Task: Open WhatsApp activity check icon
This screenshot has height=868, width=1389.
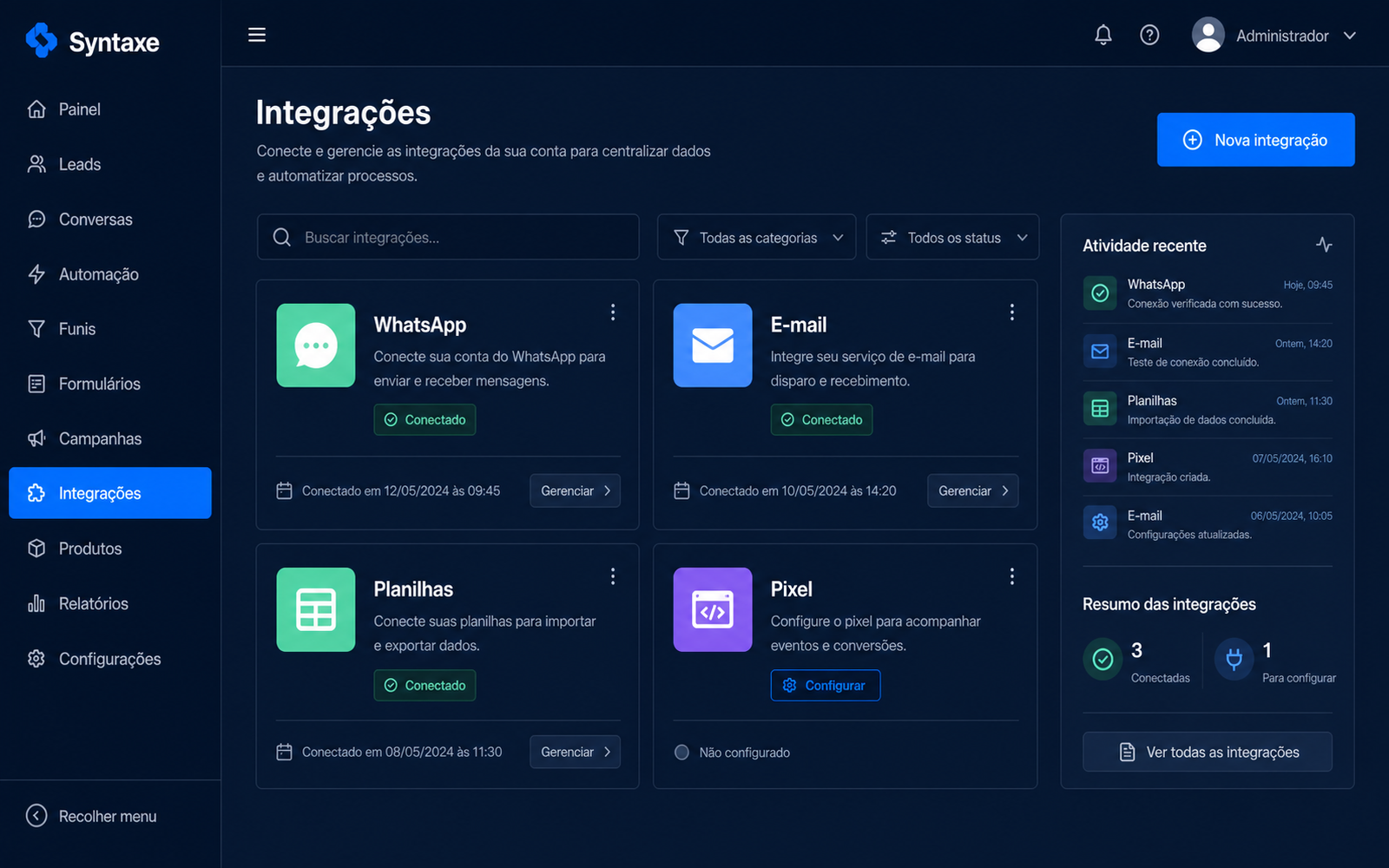Action: pyautogui.click(x=1100, y=293)
